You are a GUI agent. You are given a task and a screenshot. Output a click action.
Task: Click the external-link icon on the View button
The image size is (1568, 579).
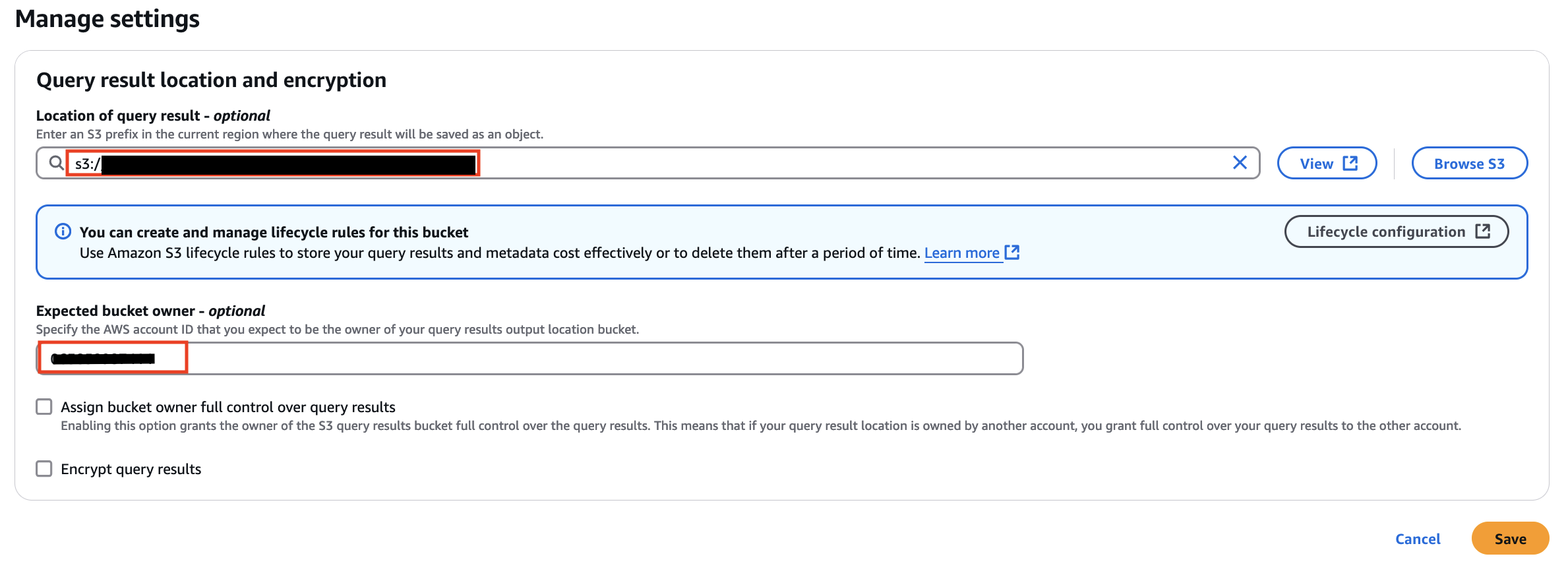point(1350,163)
